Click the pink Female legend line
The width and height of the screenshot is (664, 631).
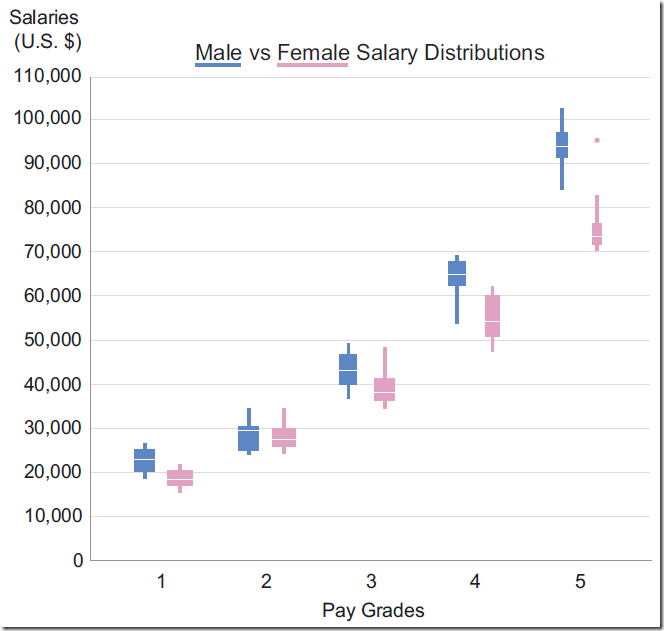click(x=313, y=65)
